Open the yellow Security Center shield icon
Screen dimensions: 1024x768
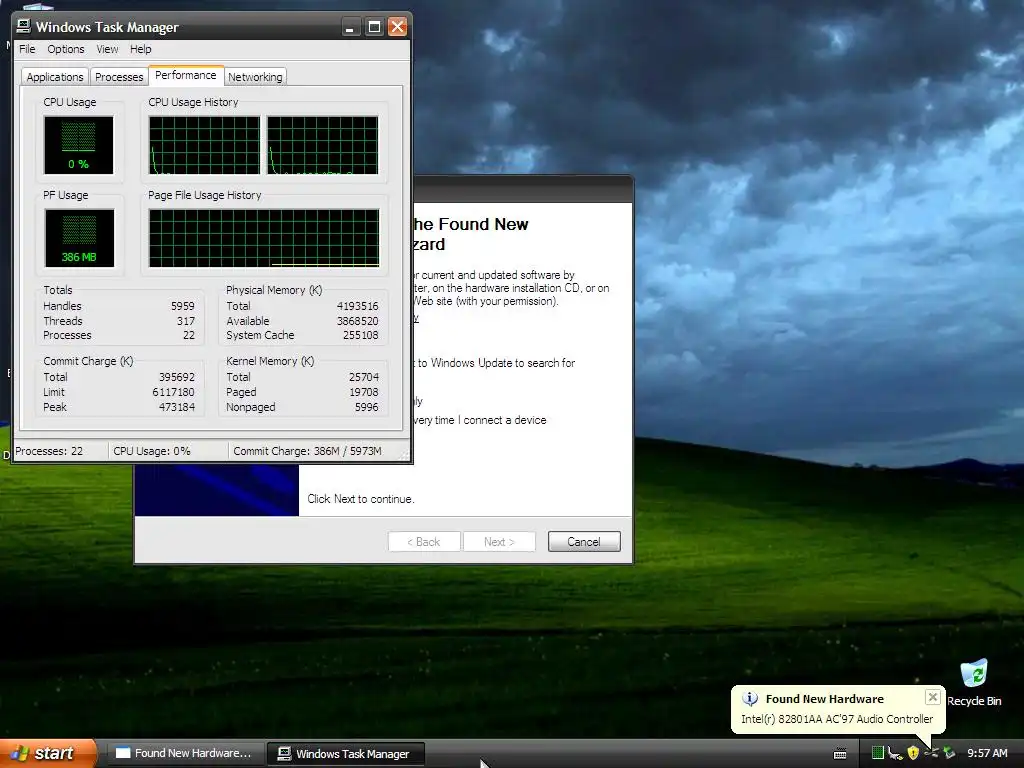pyautogui.click(x=913, y=753)
